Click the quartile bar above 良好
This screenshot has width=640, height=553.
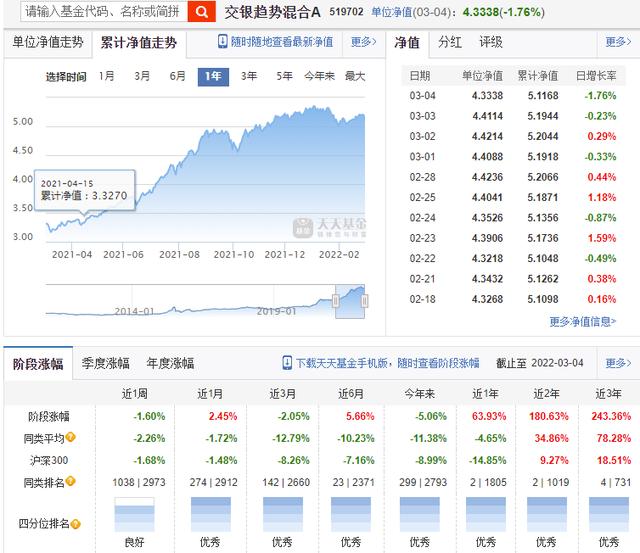pos(135,514)
